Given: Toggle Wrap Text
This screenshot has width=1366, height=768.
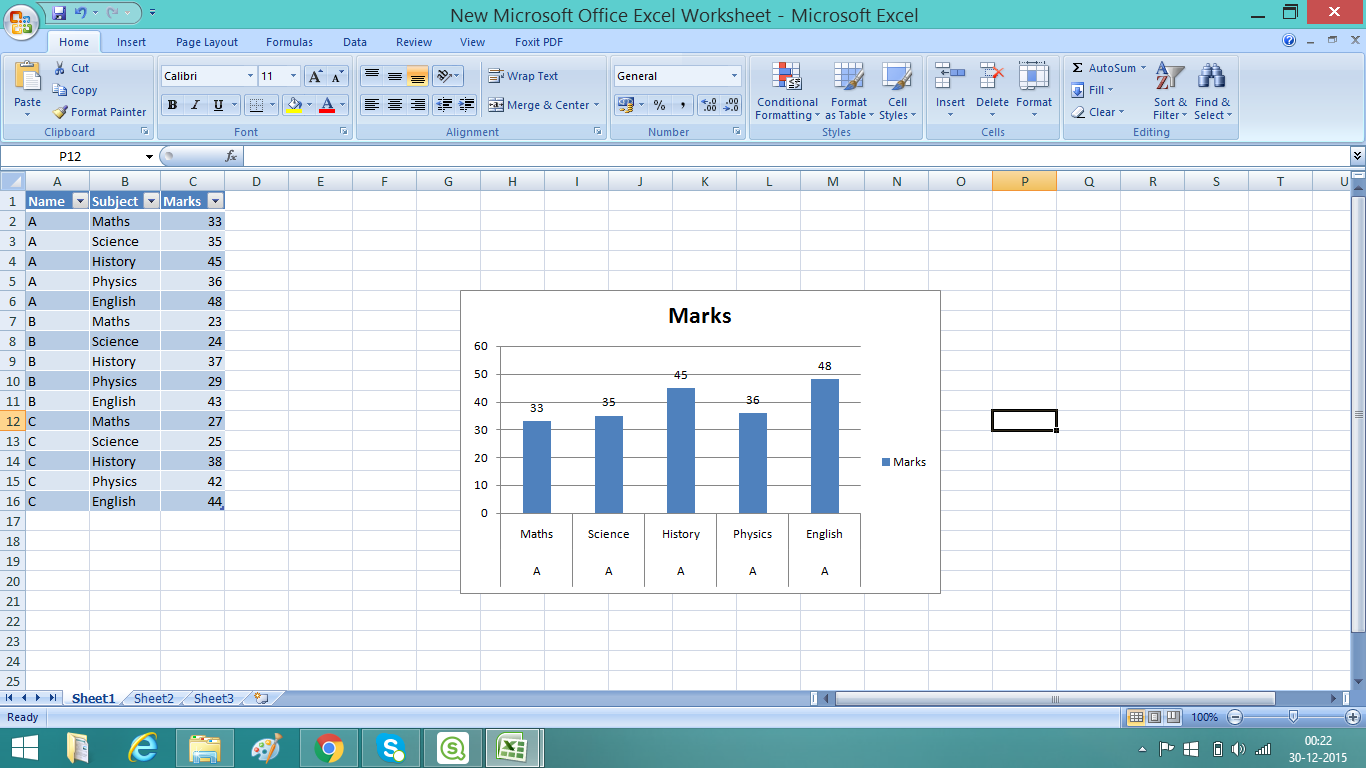Looking at the screenshot, I should (523, 76).
